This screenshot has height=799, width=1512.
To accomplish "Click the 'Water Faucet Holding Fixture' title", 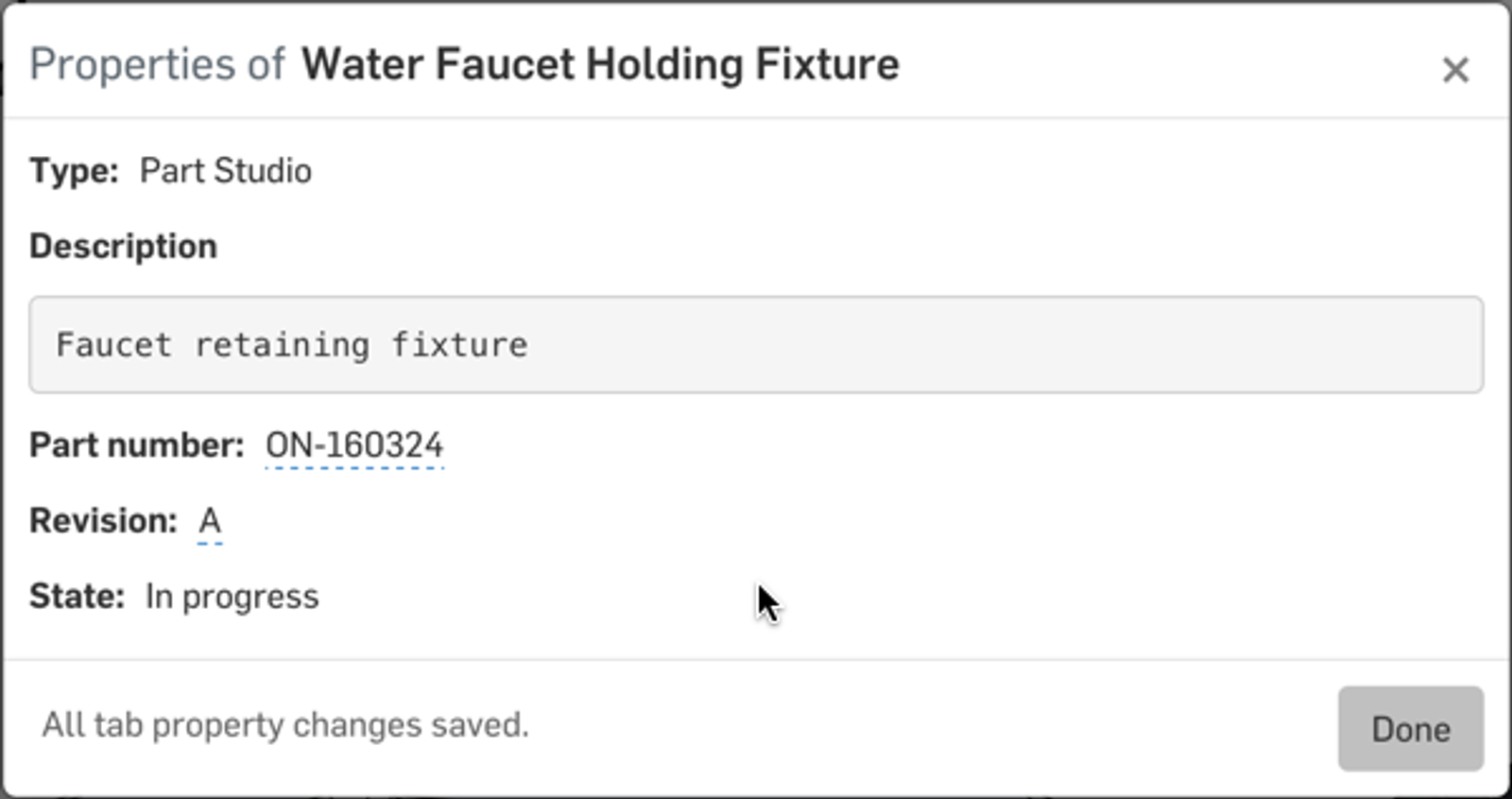I will [x=600, y=64].
